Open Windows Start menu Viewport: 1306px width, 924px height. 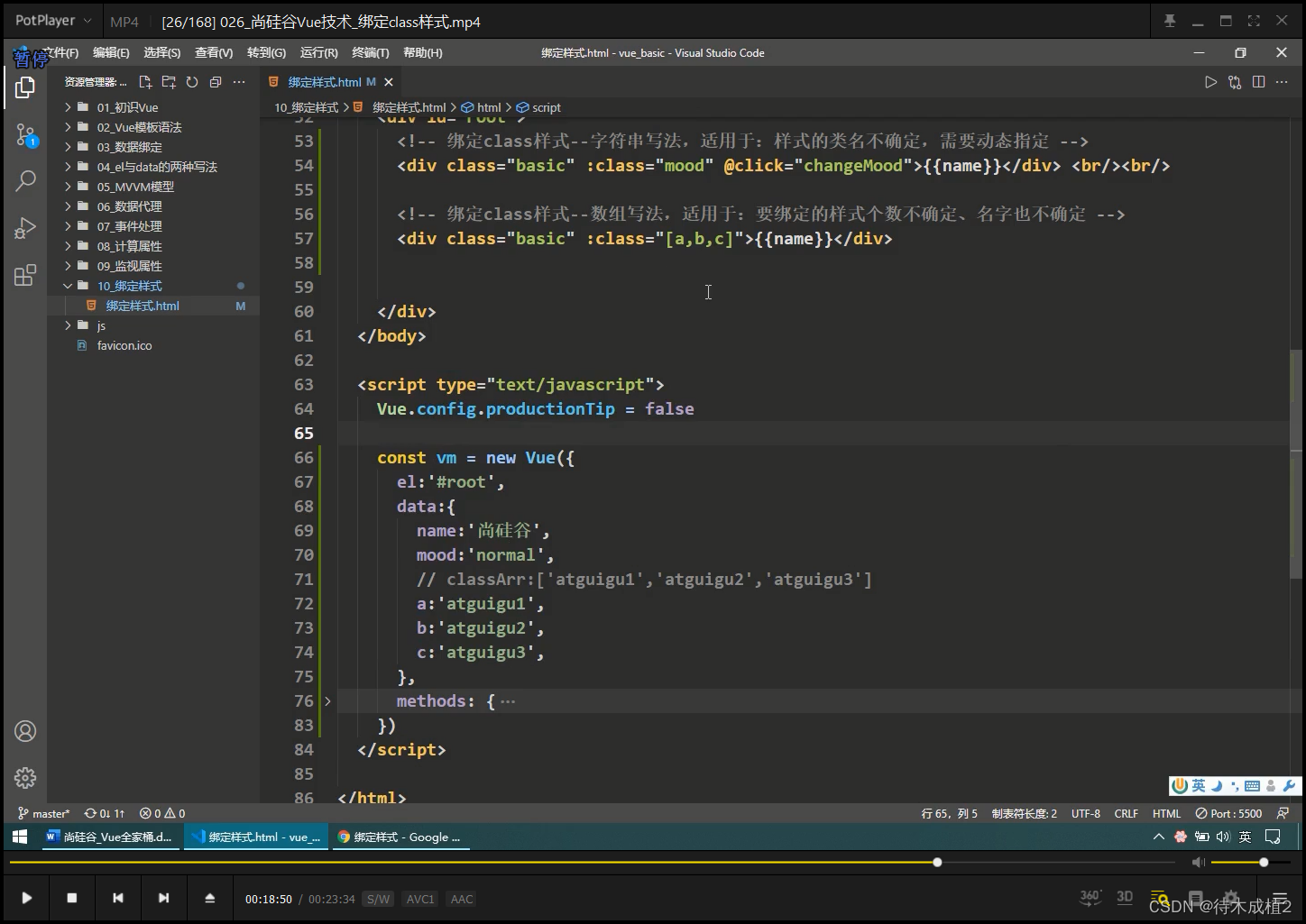20,837
